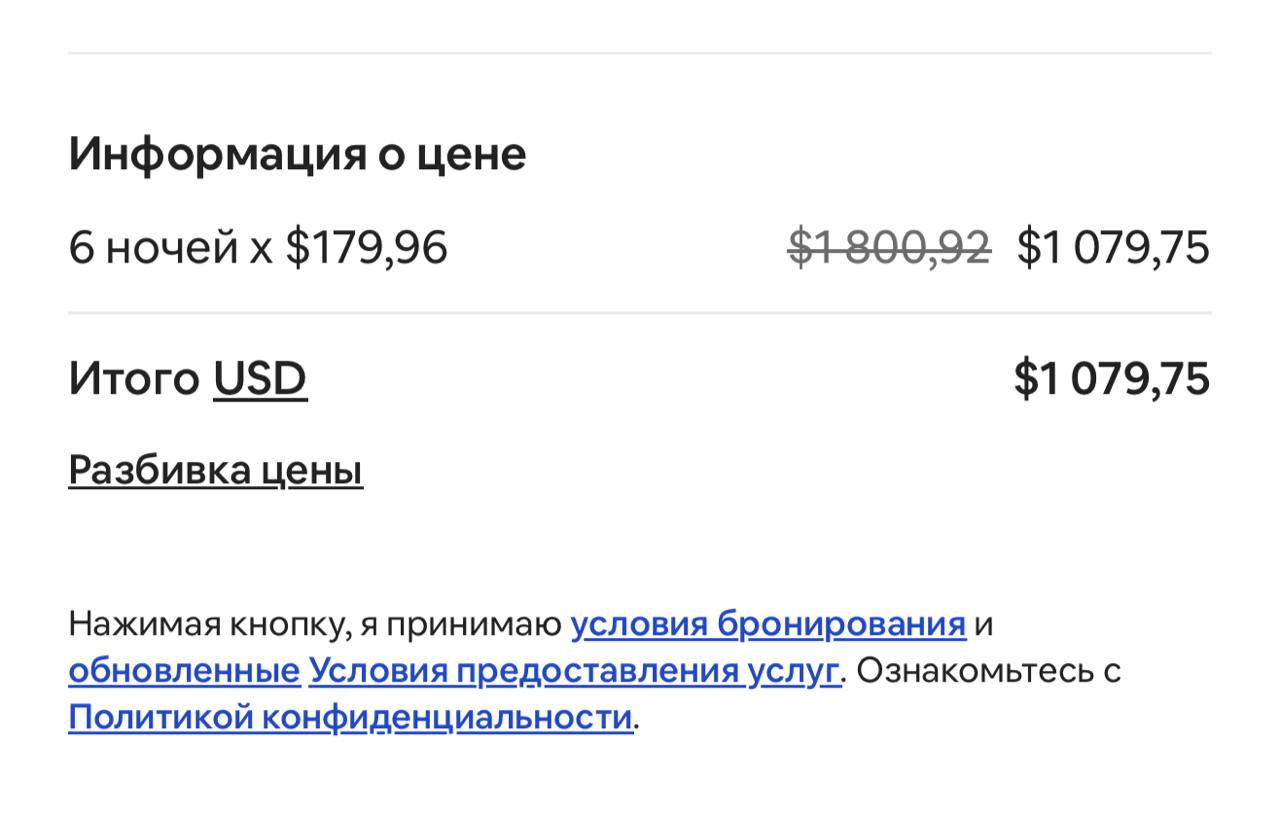Click the divider line above the heading
The width and height of the screenshot is (1280, 813).
[x=640, y=53]
